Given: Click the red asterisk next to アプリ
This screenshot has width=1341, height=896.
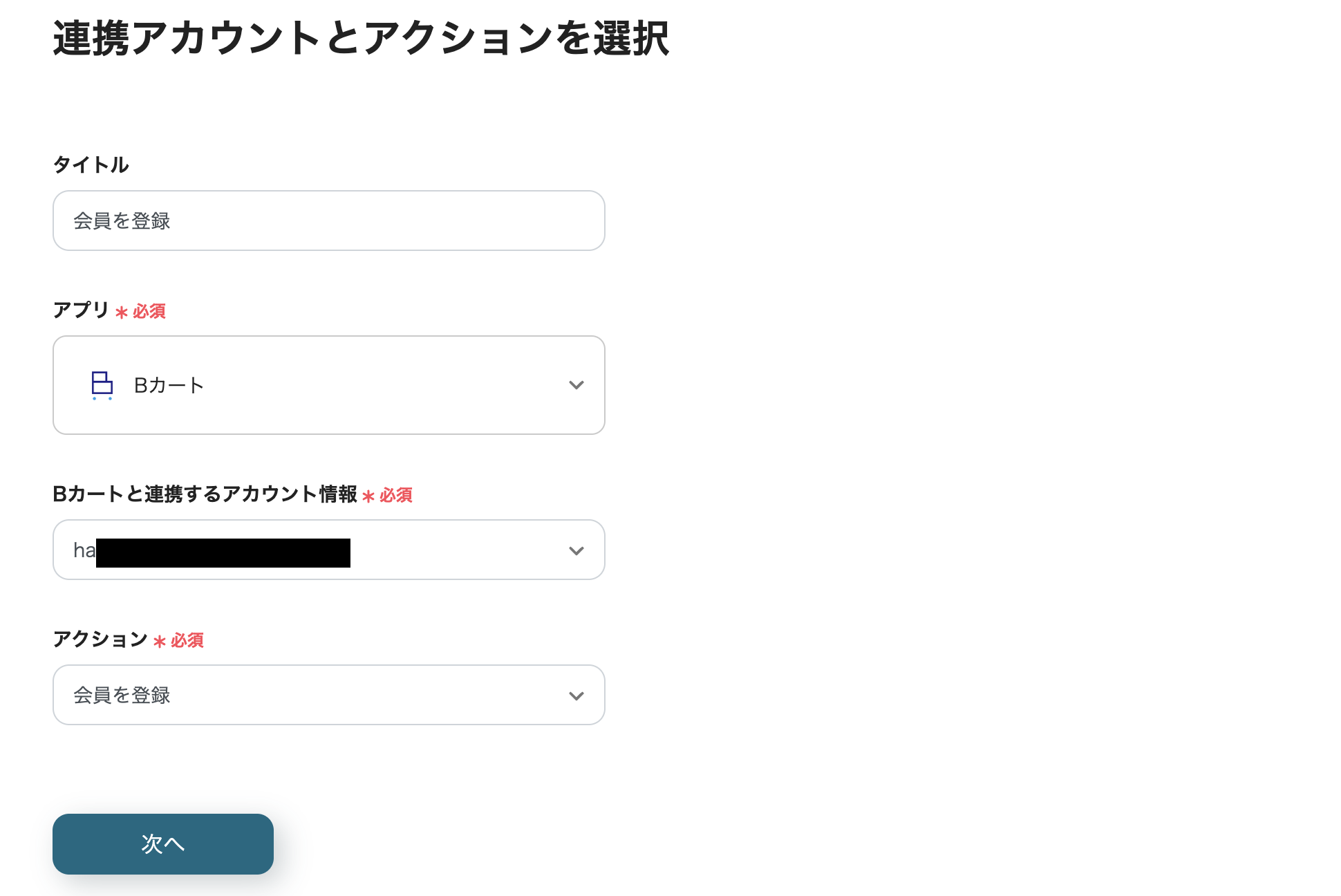Looking at the screenshot, I should click(122, 312).
